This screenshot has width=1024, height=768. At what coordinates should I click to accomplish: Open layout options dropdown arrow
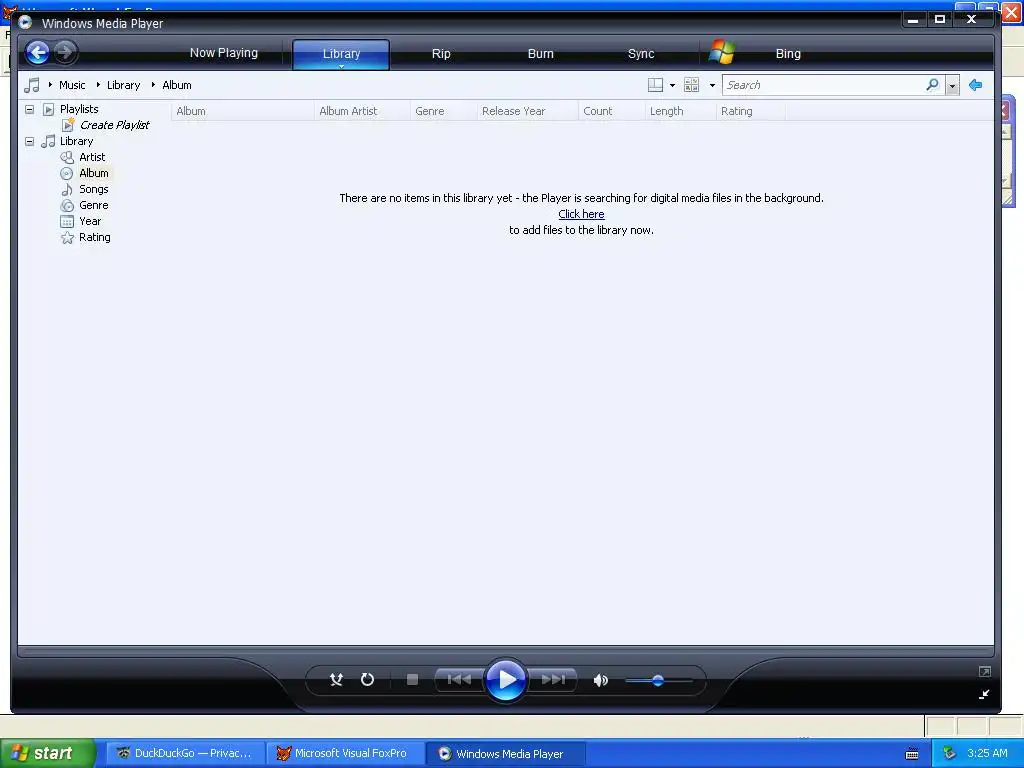tap(672, 86)
